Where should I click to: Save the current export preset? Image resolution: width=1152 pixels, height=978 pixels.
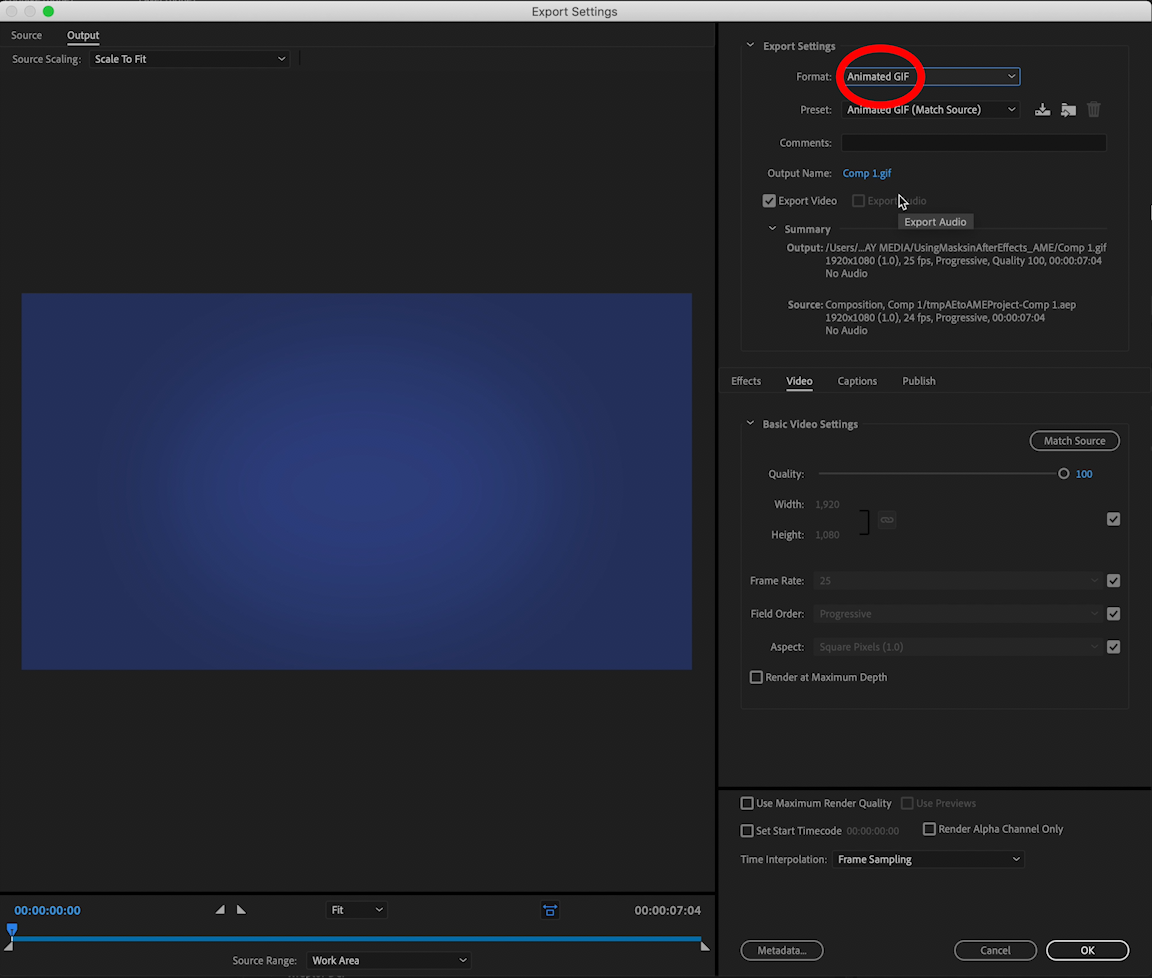click(1043, 109)
